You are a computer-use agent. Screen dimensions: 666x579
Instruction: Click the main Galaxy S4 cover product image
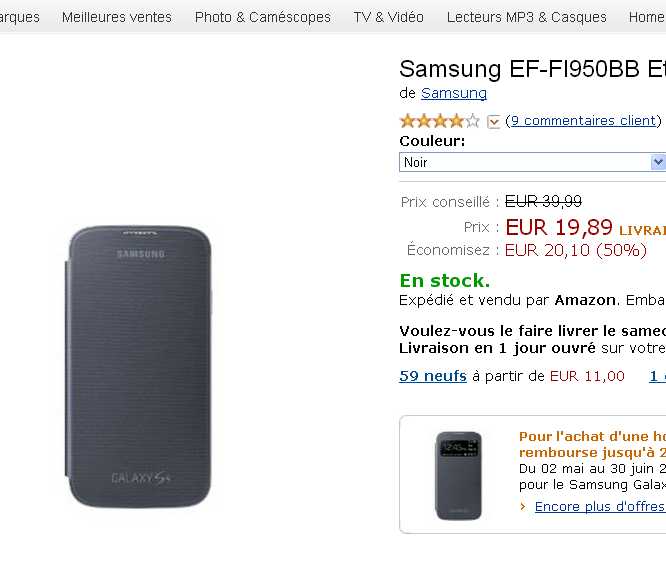[139, 366]
